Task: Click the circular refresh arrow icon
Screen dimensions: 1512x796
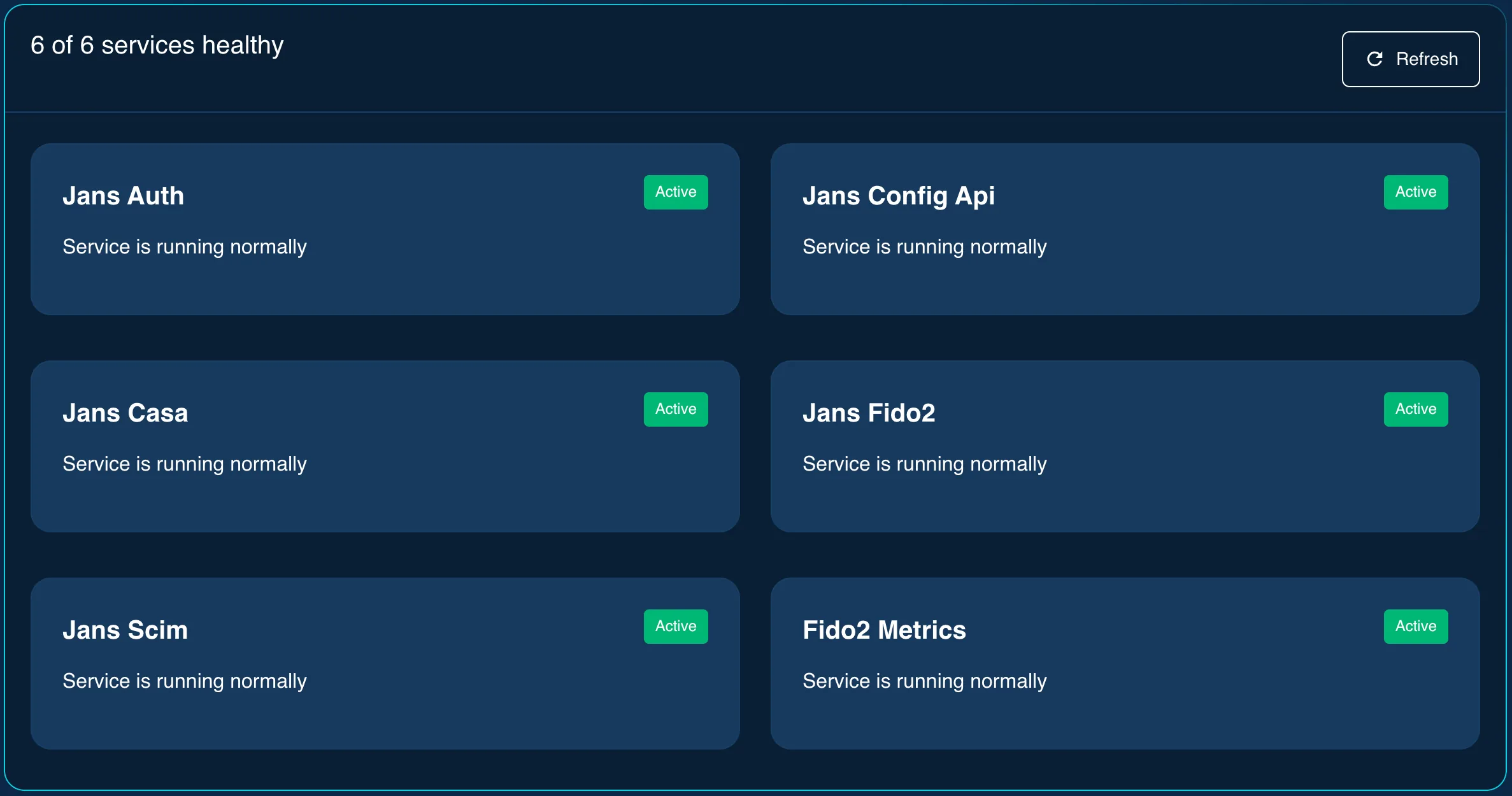Action: tap(1374, 59)
